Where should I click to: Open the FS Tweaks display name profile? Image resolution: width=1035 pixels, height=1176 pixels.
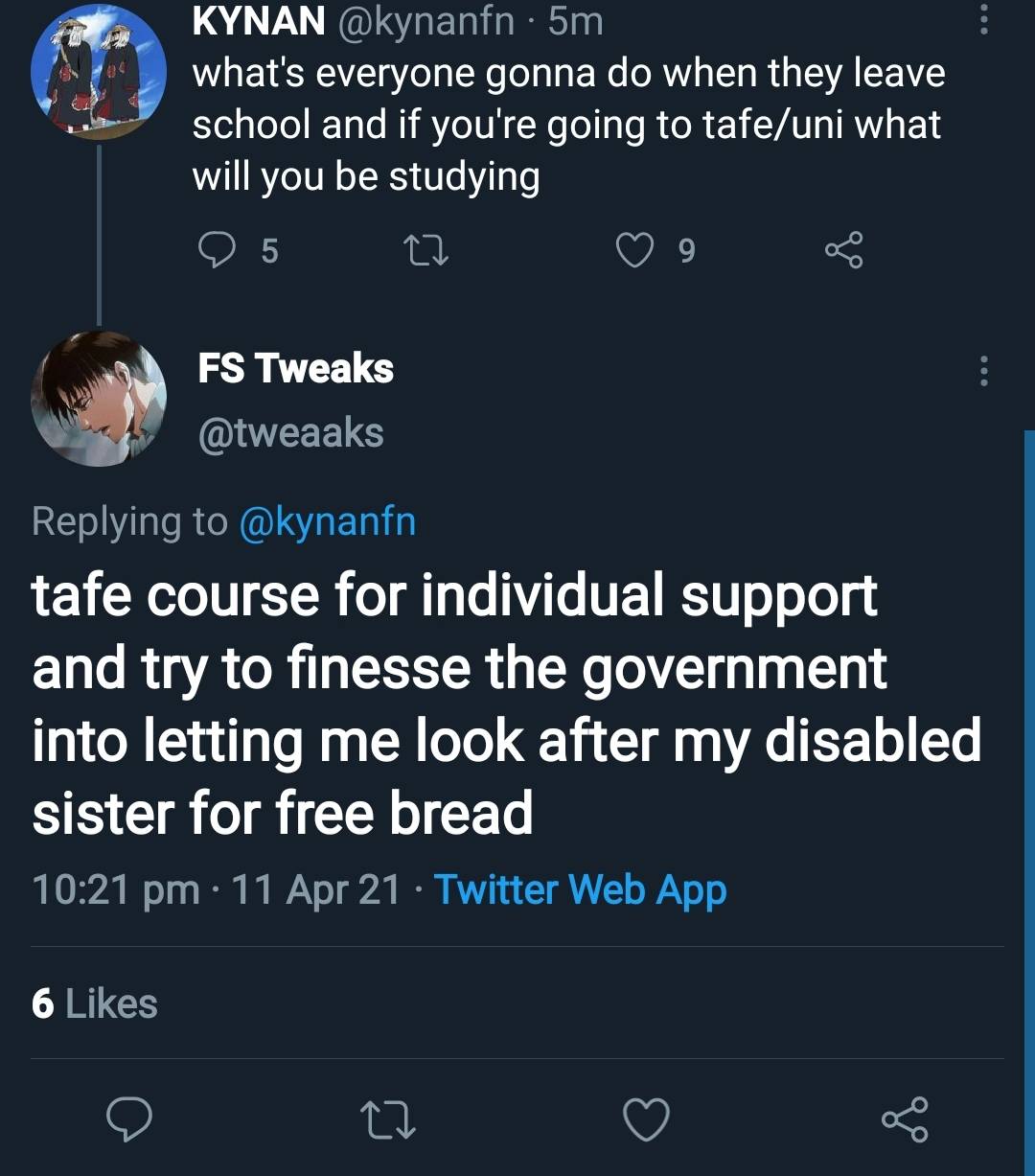tap(296, 368)
